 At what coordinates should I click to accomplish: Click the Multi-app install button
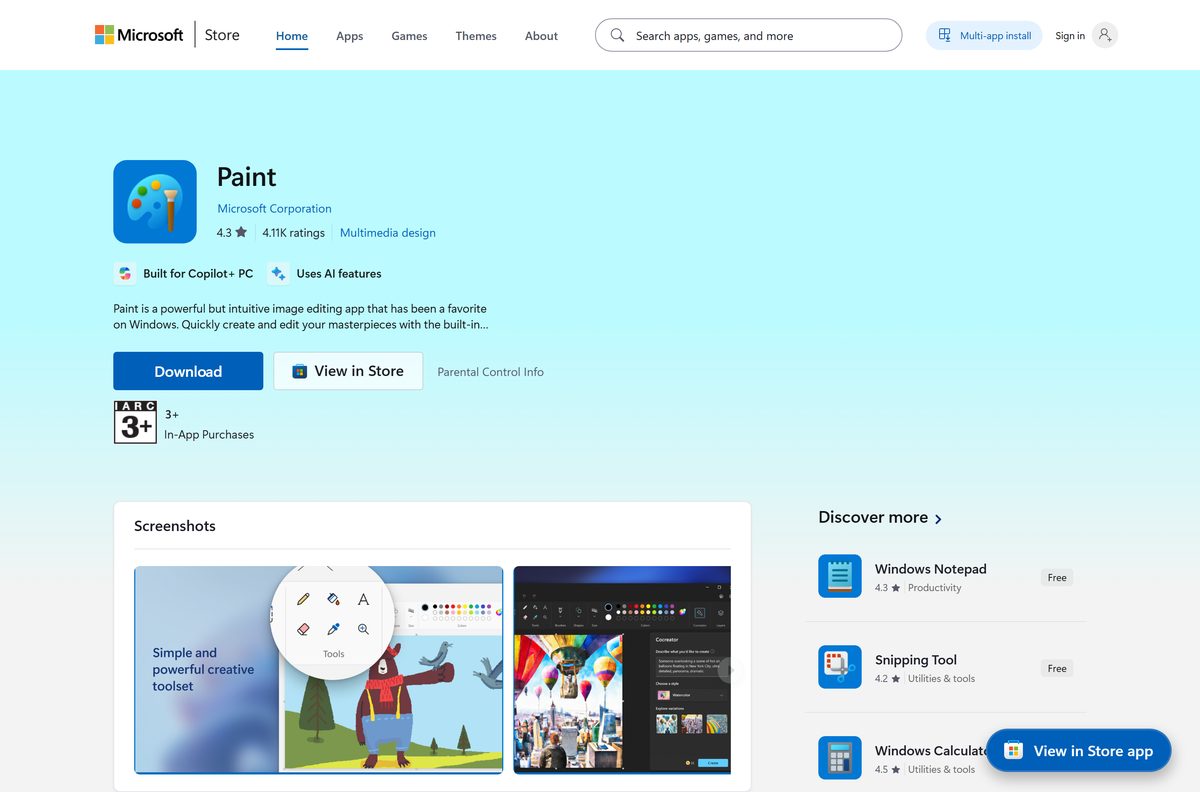pos(984,35)
